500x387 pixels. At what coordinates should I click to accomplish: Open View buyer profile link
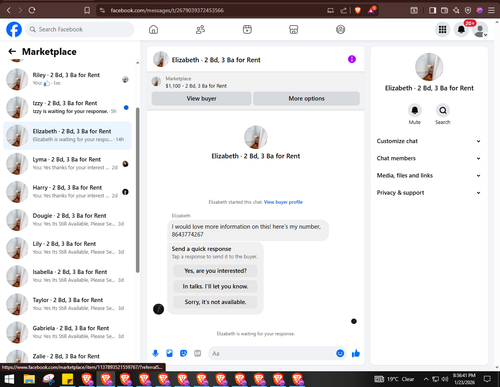(283, 202)
